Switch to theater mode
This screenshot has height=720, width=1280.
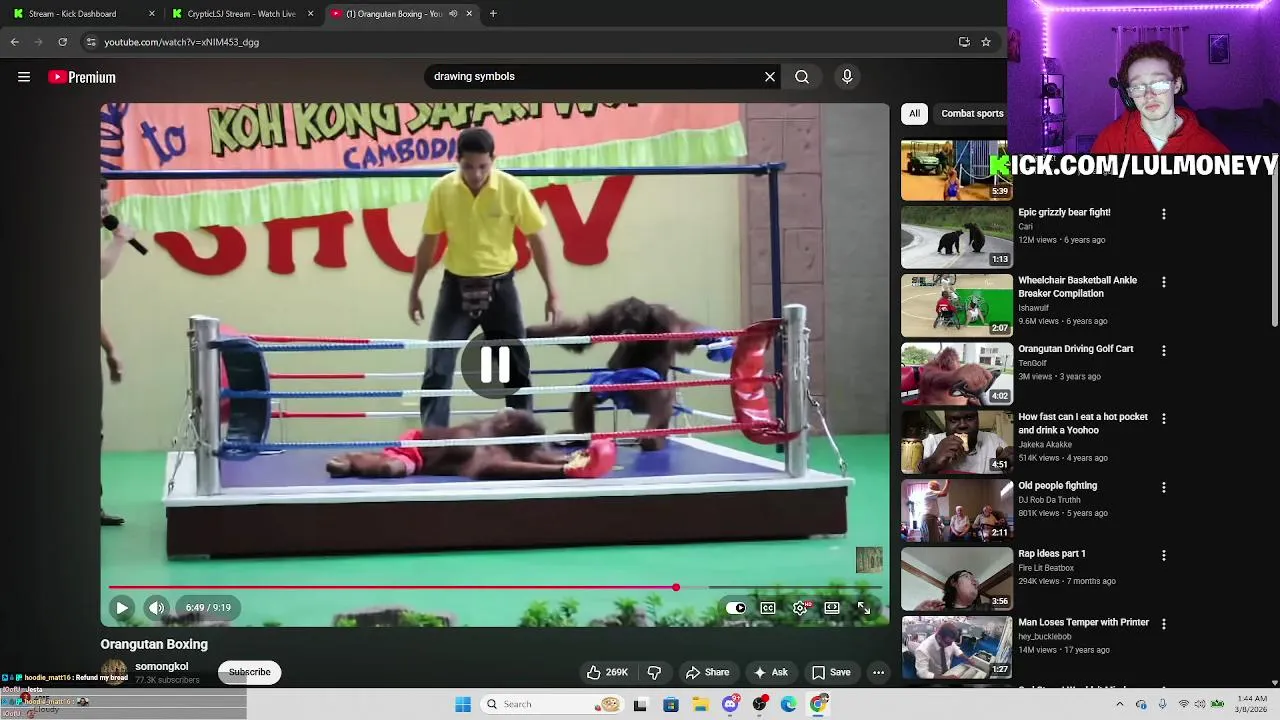point(832,607)
